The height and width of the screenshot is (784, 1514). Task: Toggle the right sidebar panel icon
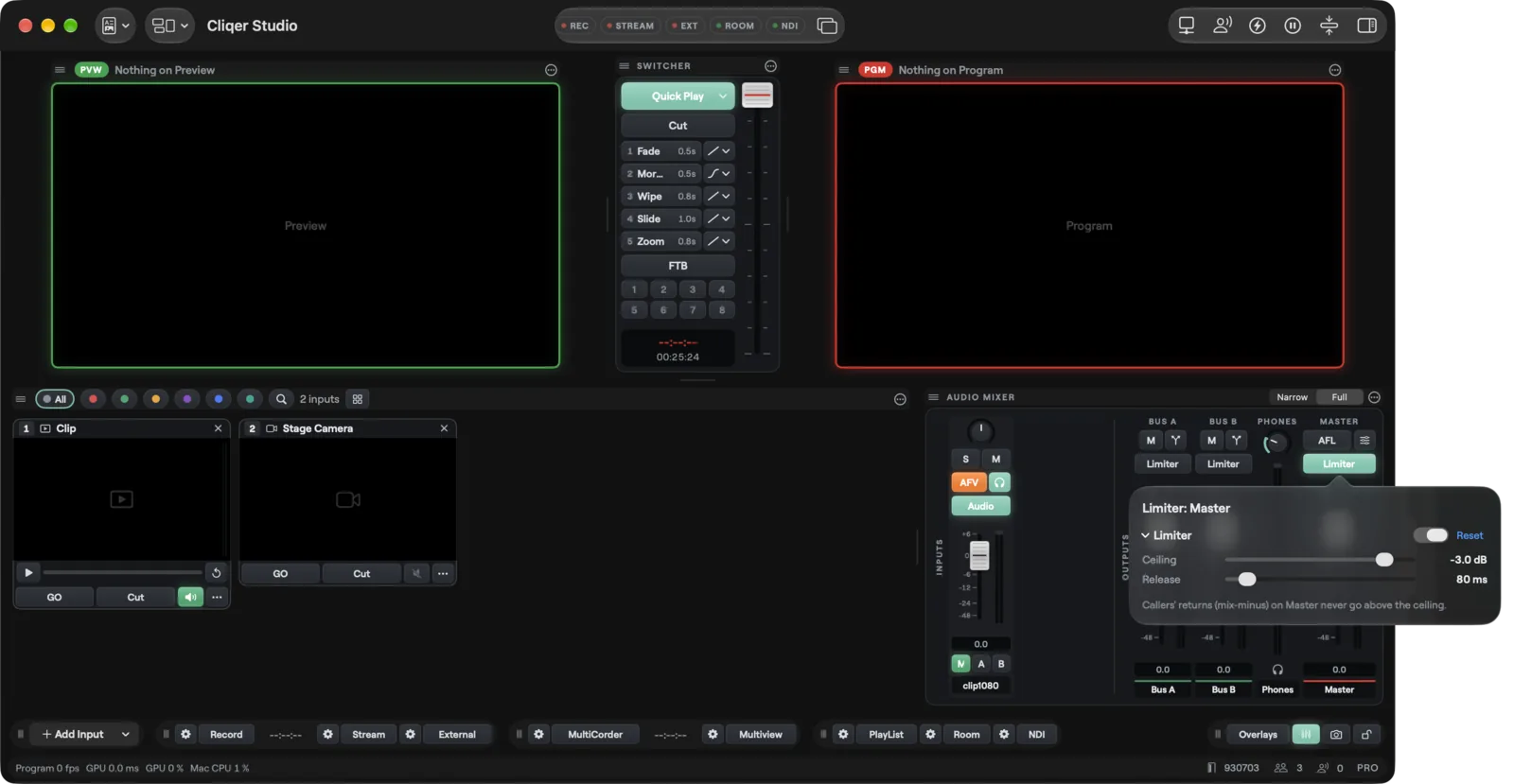click(1366, 26)
